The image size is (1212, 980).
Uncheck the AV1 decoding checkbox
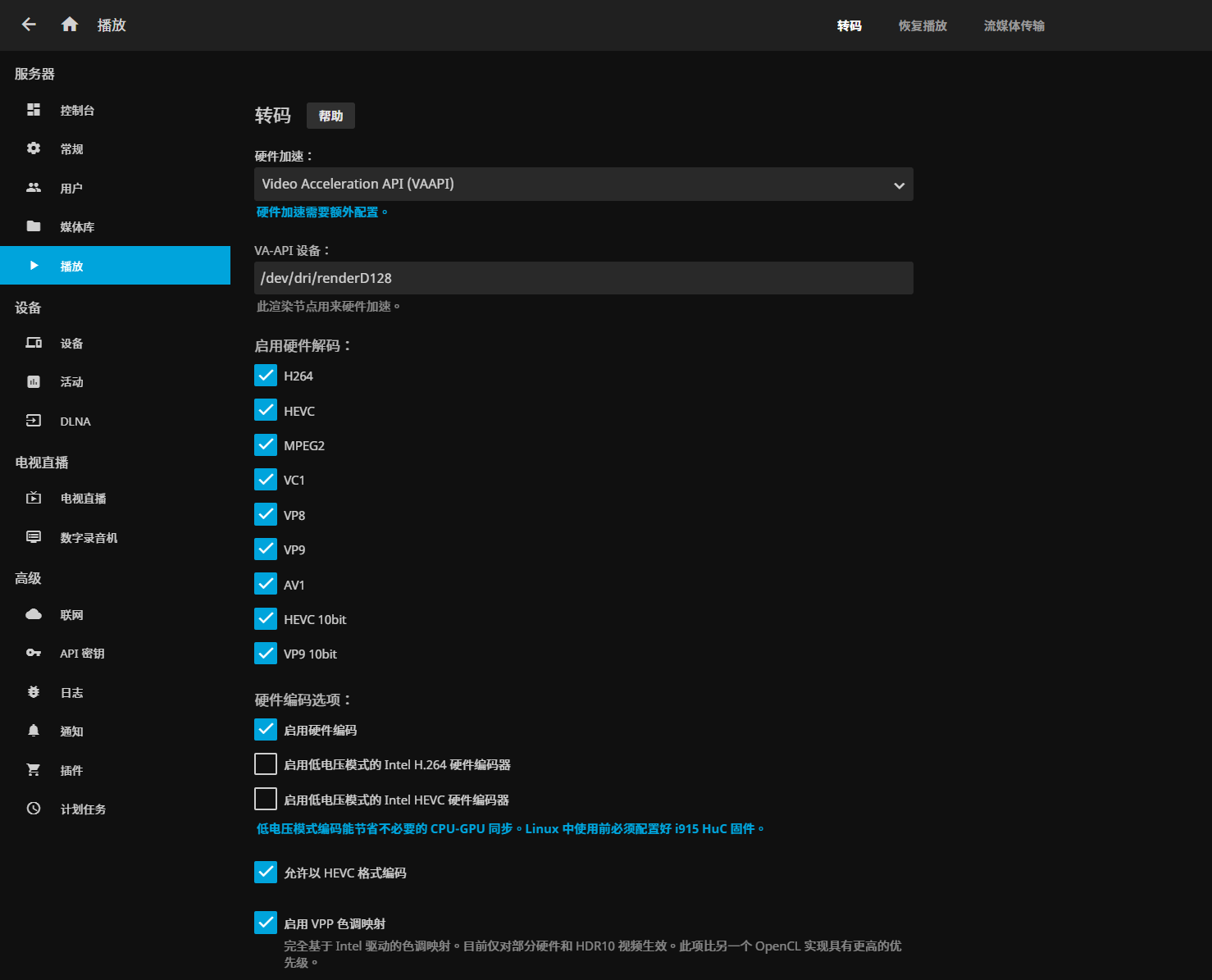tap(266, 584)
